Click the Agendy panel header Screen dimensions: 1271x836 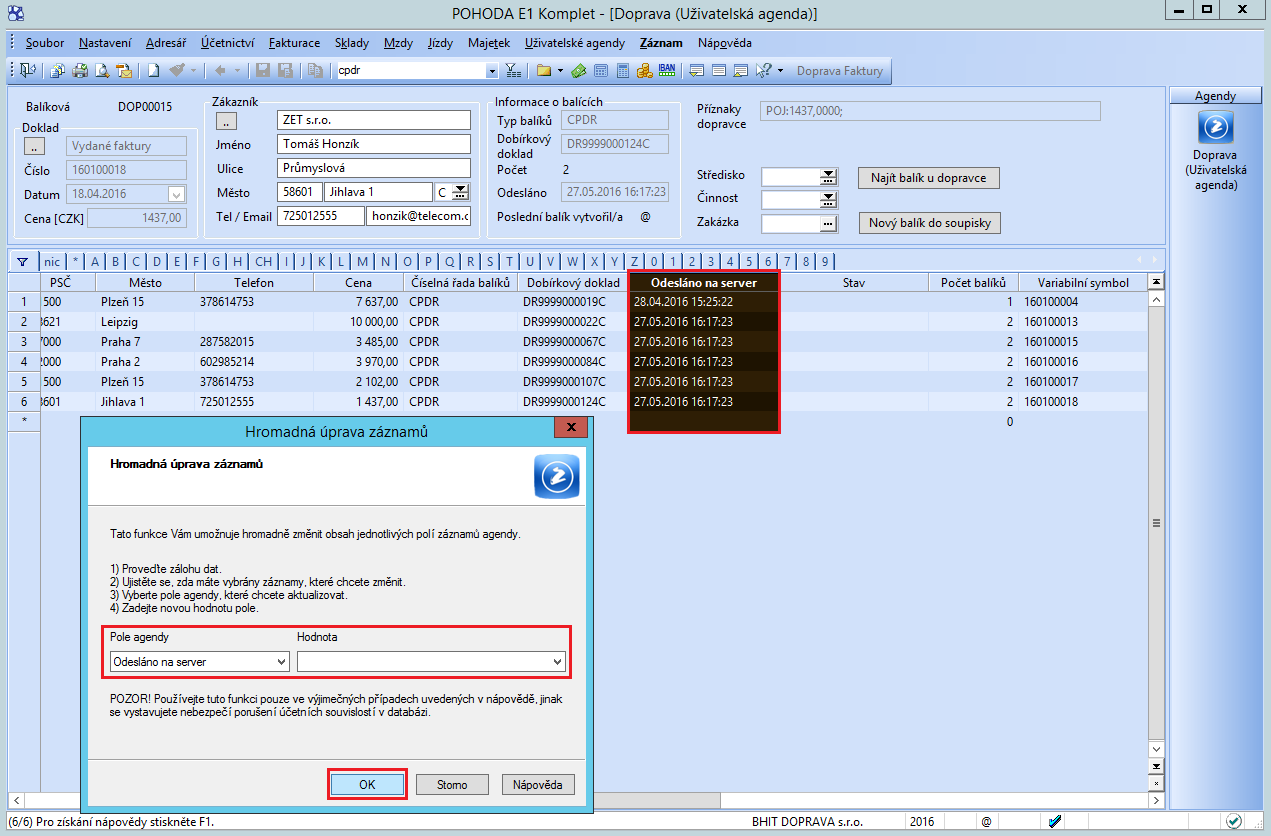(1216, 96)
